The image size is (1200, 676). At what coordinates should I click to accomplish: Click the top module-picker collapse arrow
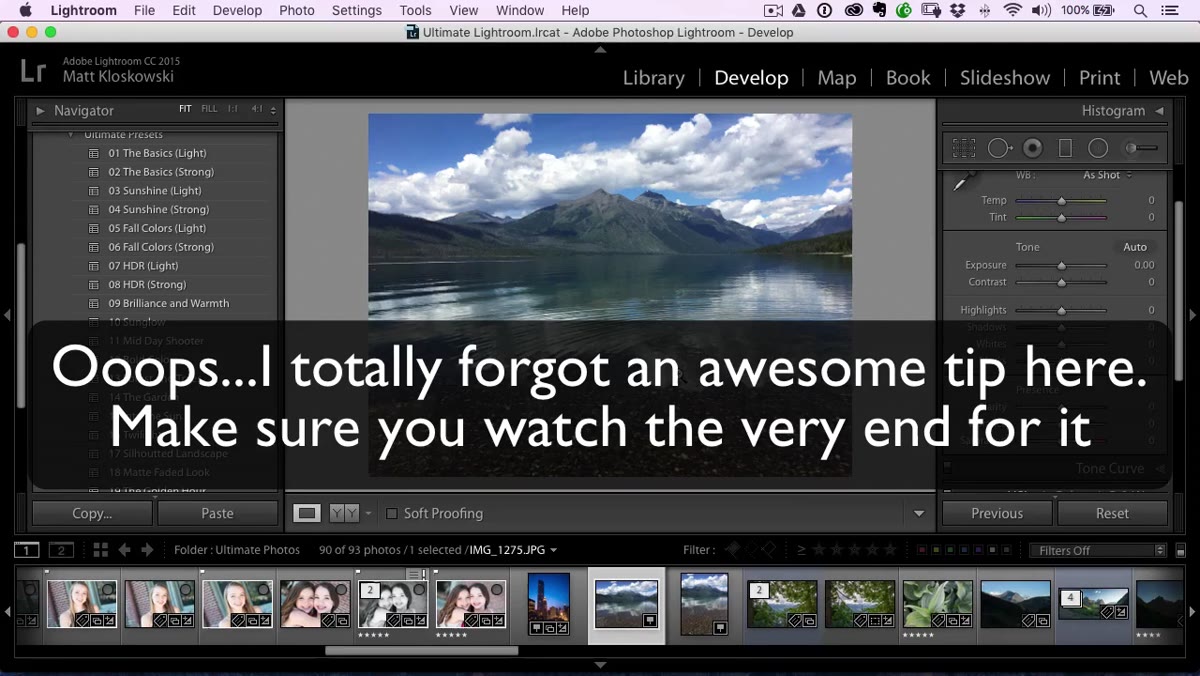[x=600, y=49]
